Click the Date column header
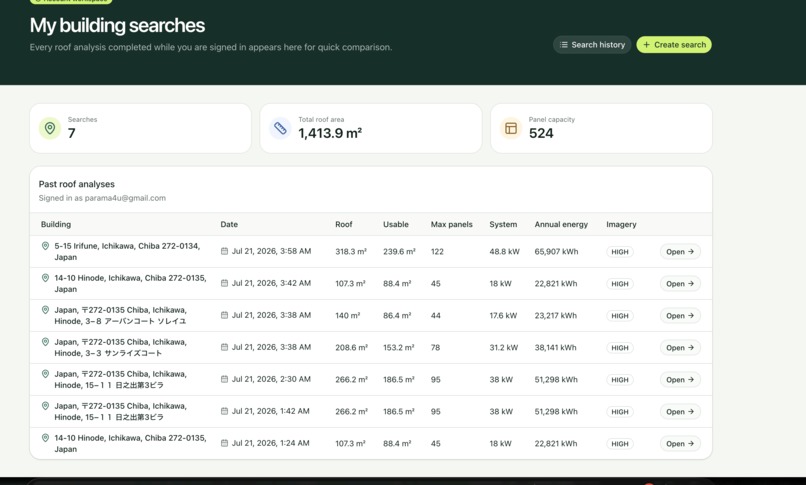The image size is (806, 485). (229, 225)
